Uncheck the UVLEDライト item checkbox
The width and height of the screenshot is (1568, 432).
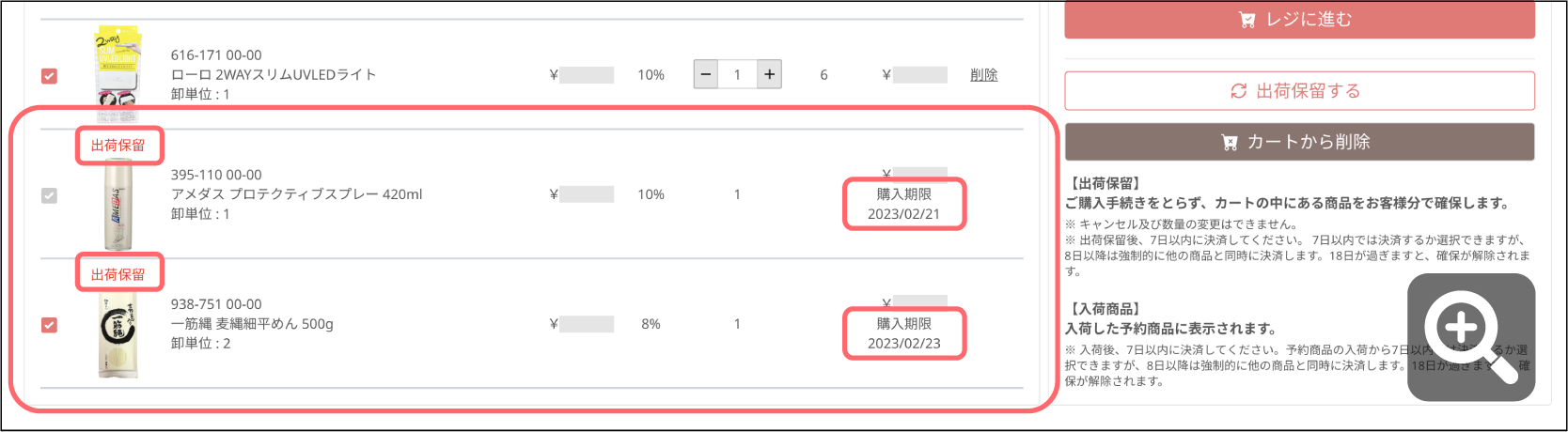tap(50, 75)
